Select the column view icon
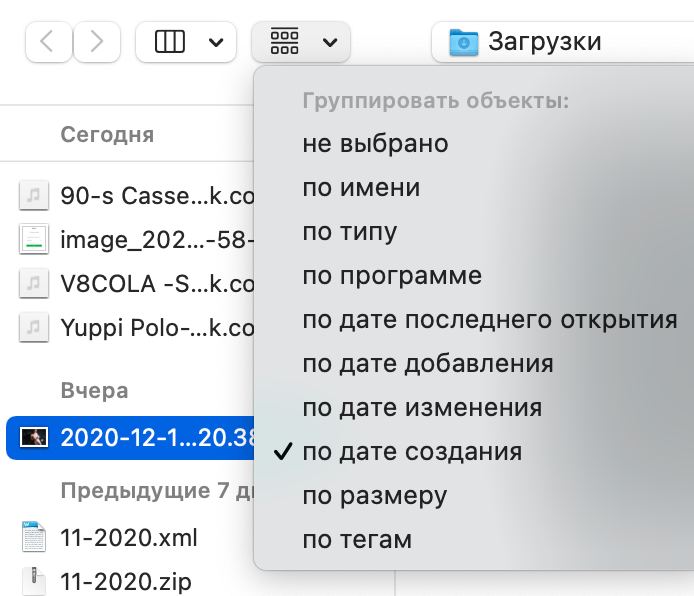This screenshot has width=694, height=596. [170, 42]
